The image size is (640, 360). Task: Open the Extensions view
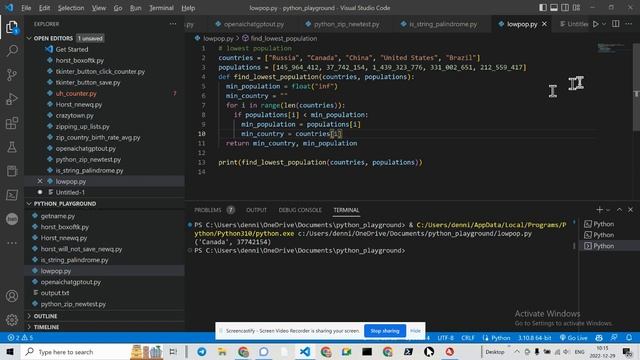[12, 123]
